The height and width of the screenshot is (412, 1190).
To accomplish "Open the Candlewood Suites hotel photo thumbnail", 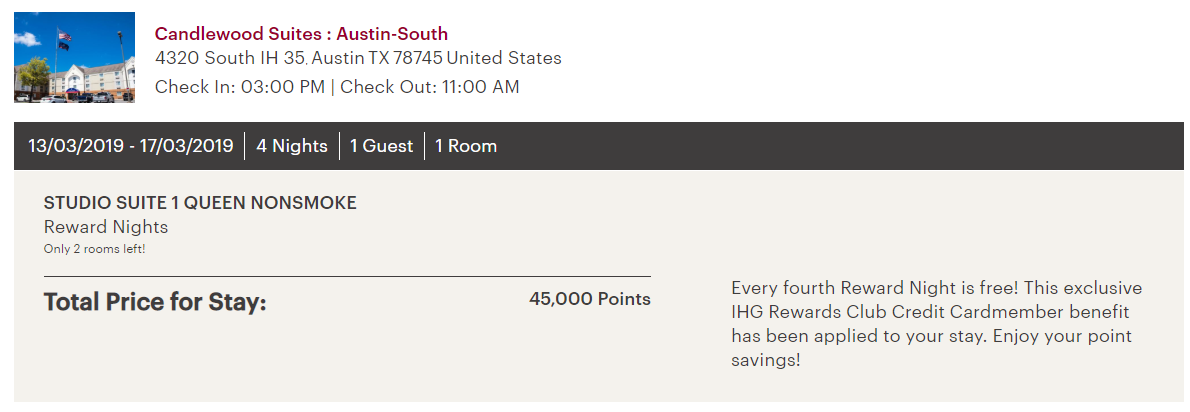I will click(x=74, y=57).
